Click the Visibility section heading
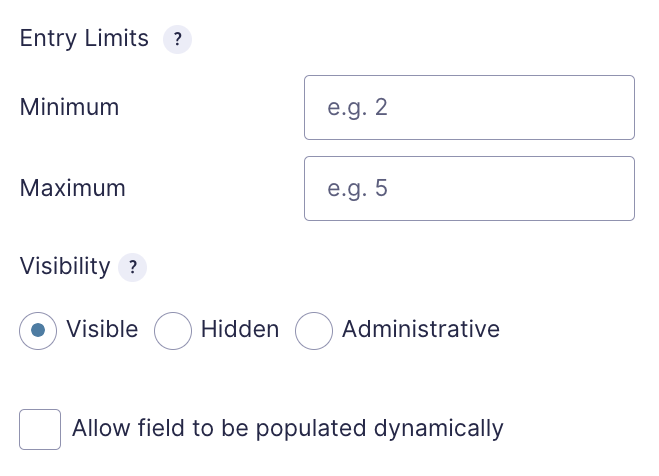The image size is (659, 476). click(65, 266)
